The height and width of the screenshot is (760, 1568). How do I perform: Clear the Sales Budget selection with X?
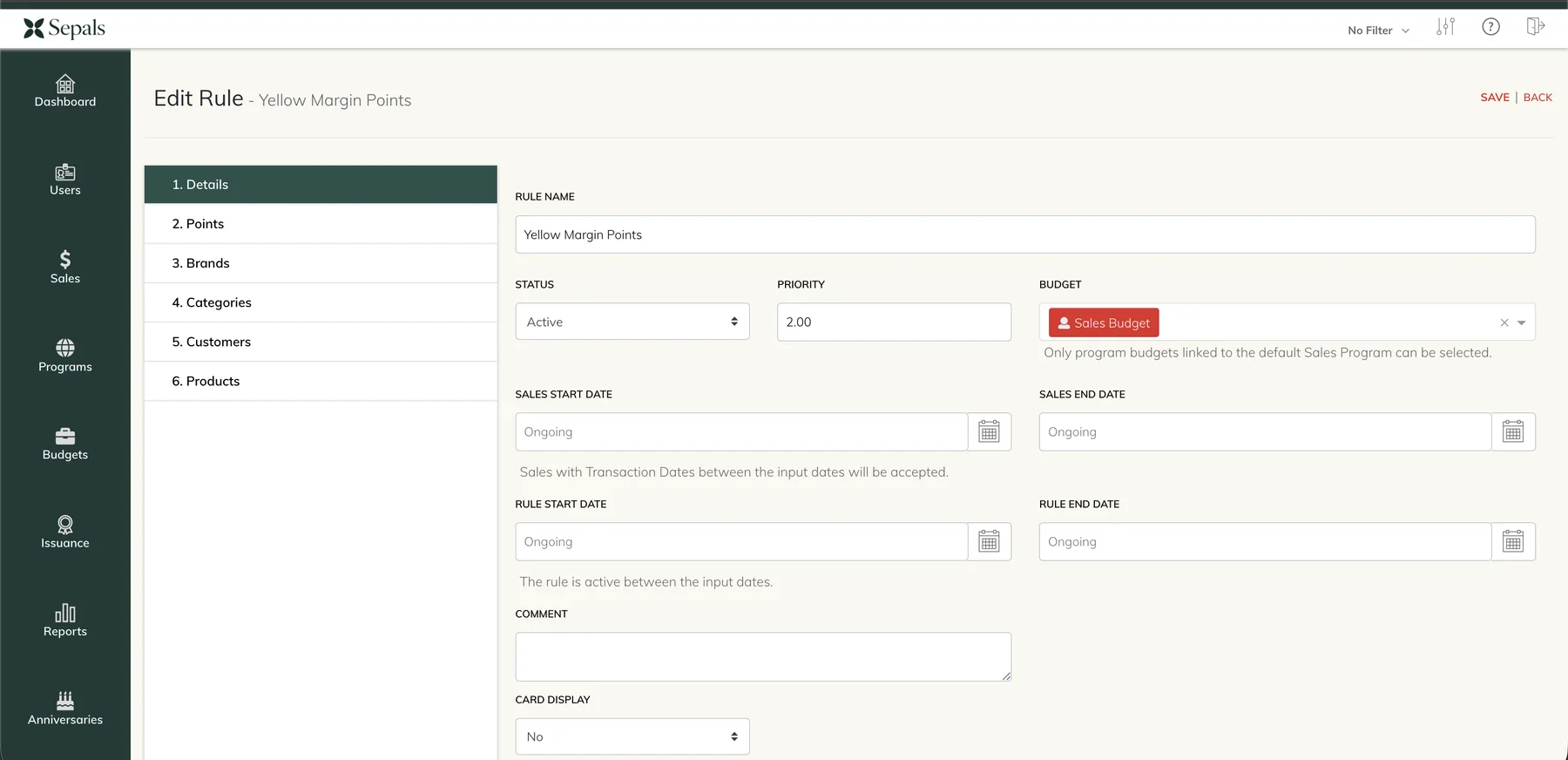coord(1504,322)
